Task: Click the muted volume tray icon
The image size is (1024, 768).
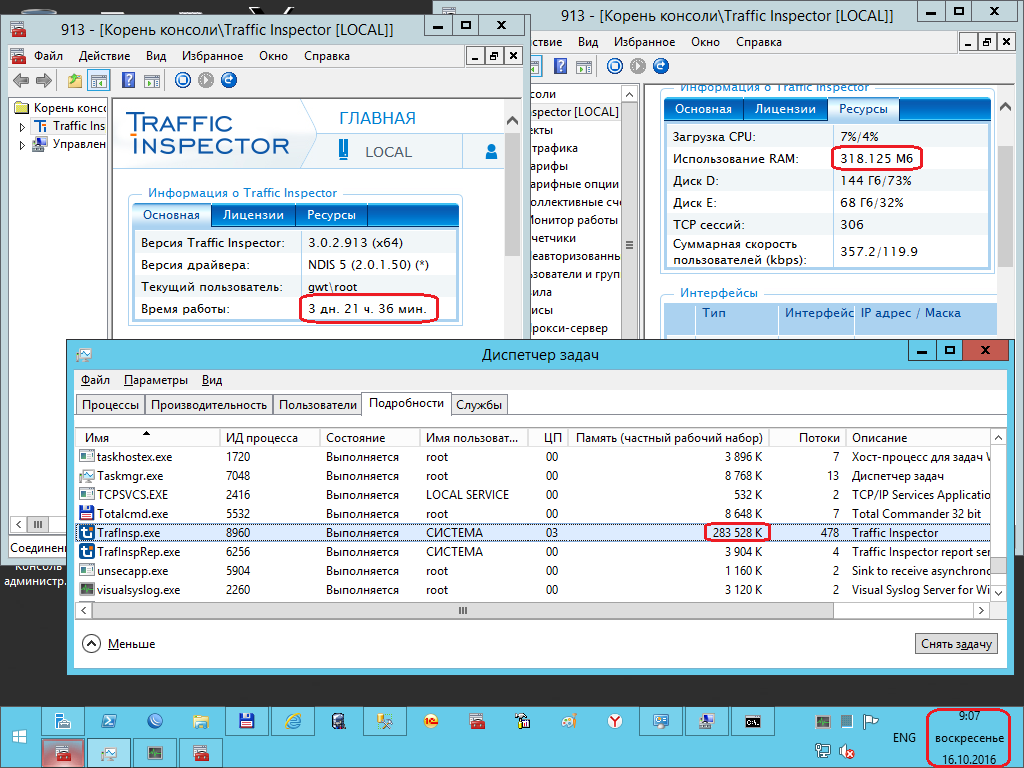Action: (x=847, y=752)
